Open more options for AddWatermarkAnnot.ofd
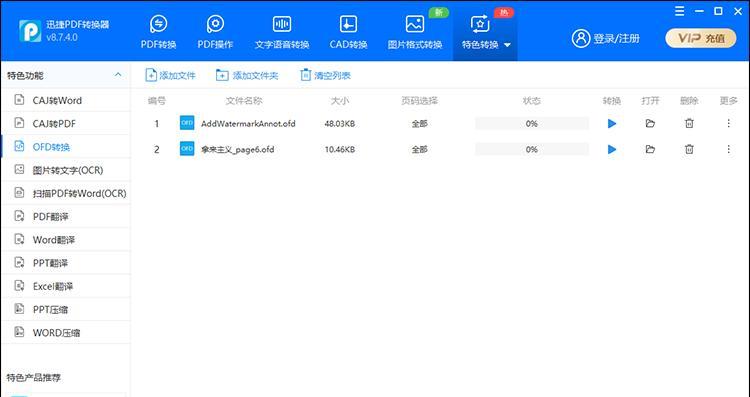This screenshot has width=750, height=397. (728, 123)
